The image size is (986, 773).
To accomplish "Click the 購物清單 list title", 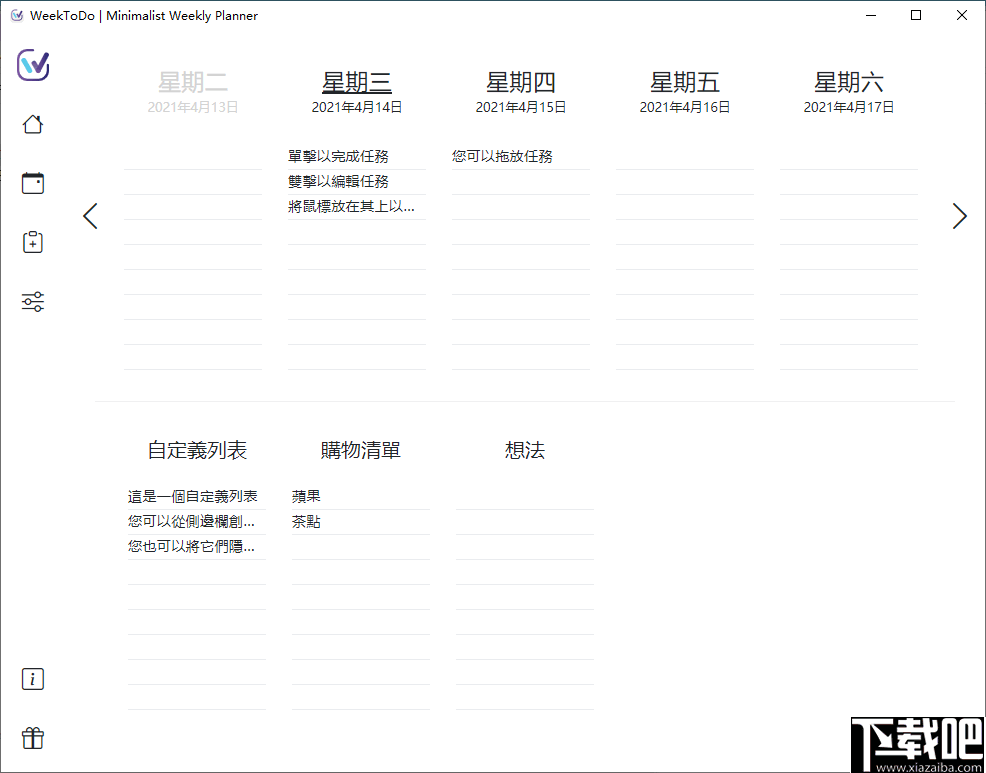I will (360, 450).
